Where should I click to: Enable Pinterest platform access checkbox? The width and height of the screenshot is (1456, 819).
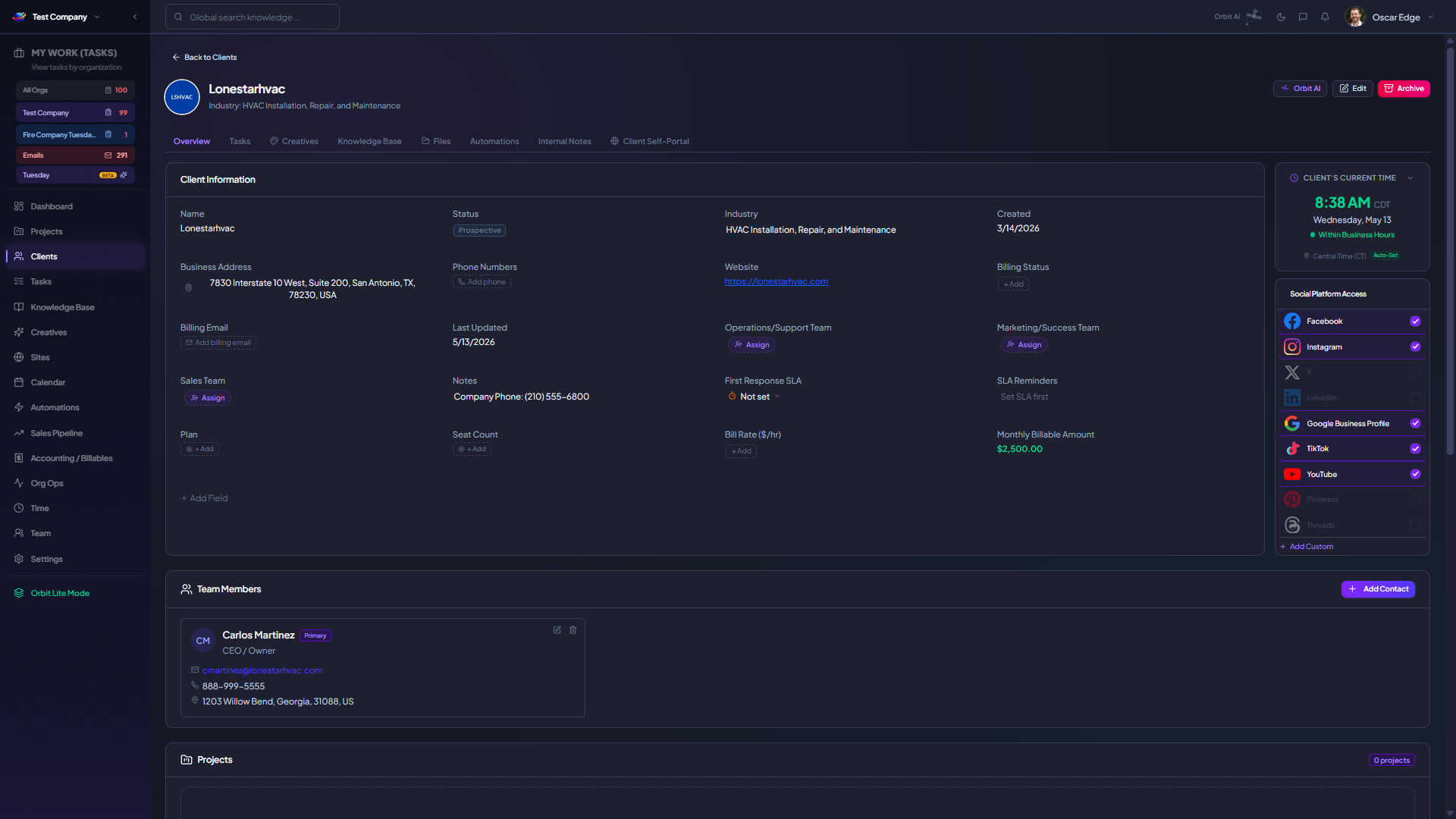tap(1415, 500)
